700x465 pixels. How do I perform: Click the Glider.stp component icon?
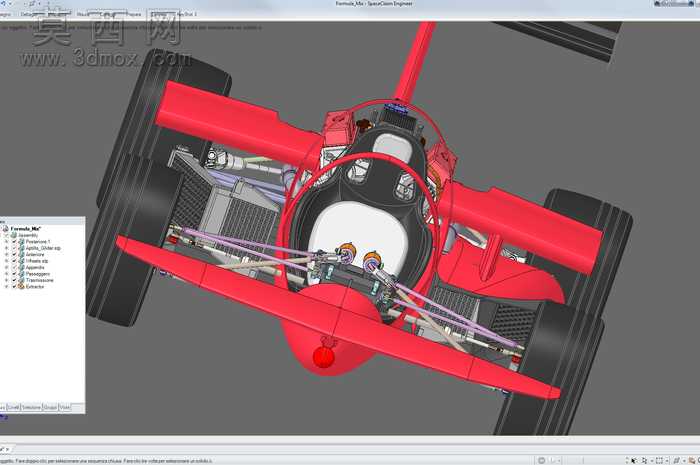(21, 248)
